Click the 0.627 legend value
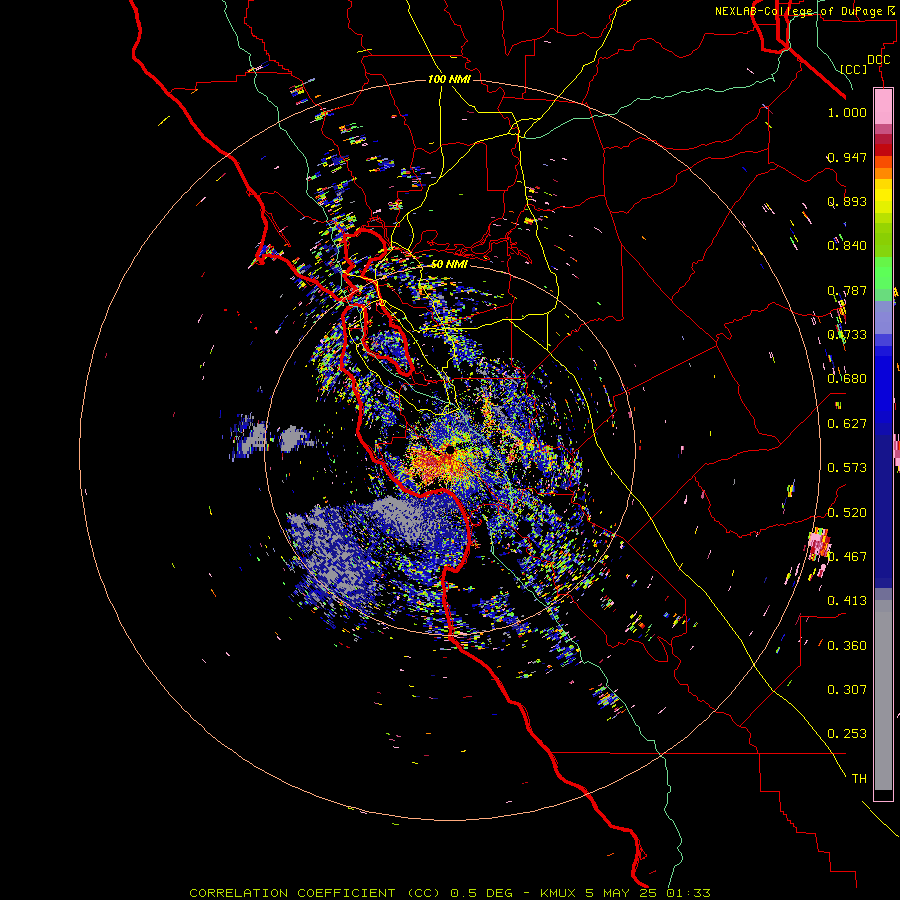 tap(847, 424)
